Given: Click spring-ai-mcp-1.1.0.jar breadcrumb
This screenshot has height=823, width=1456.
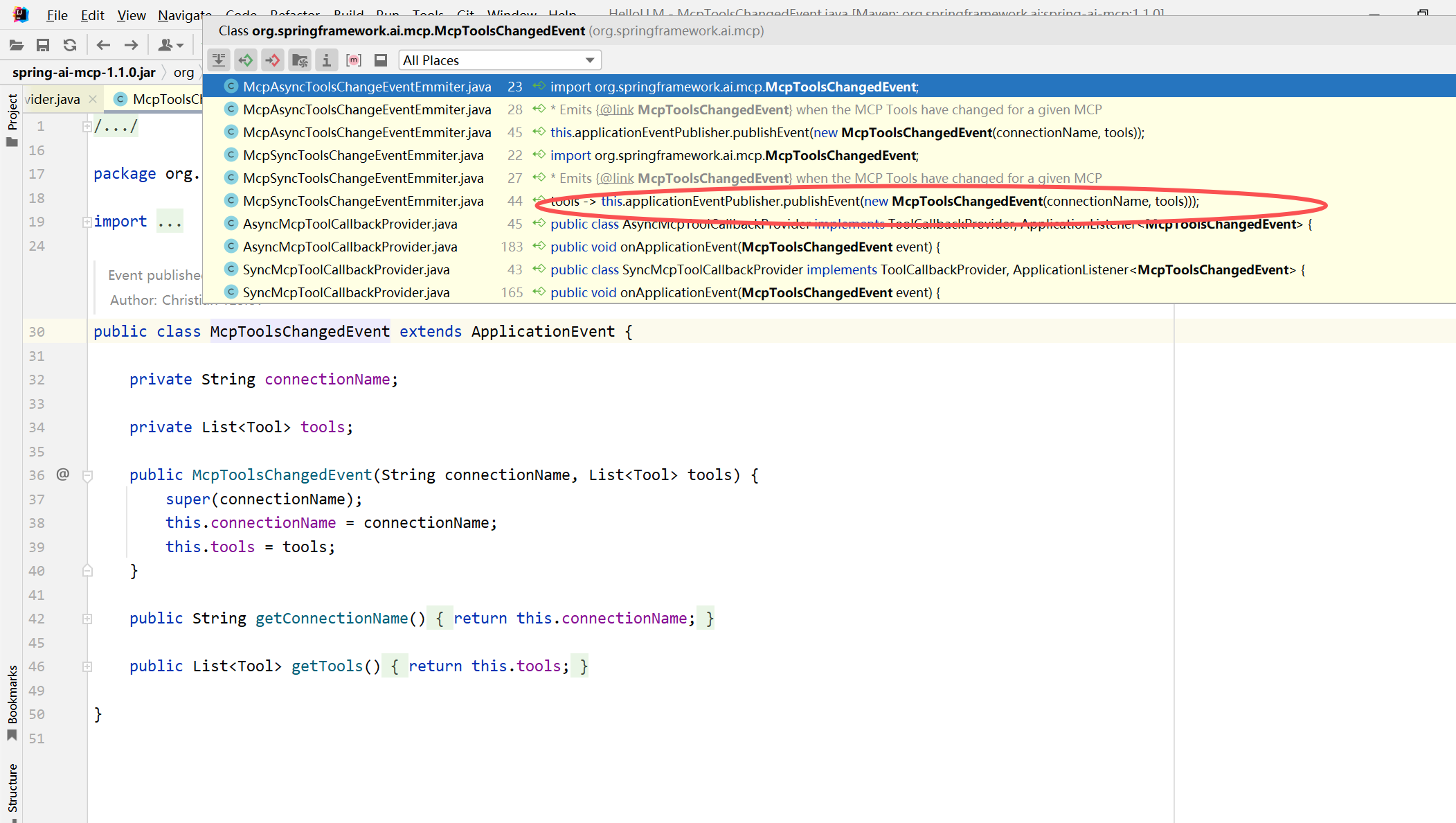Looking at the screenshot, I should (84, 72).
